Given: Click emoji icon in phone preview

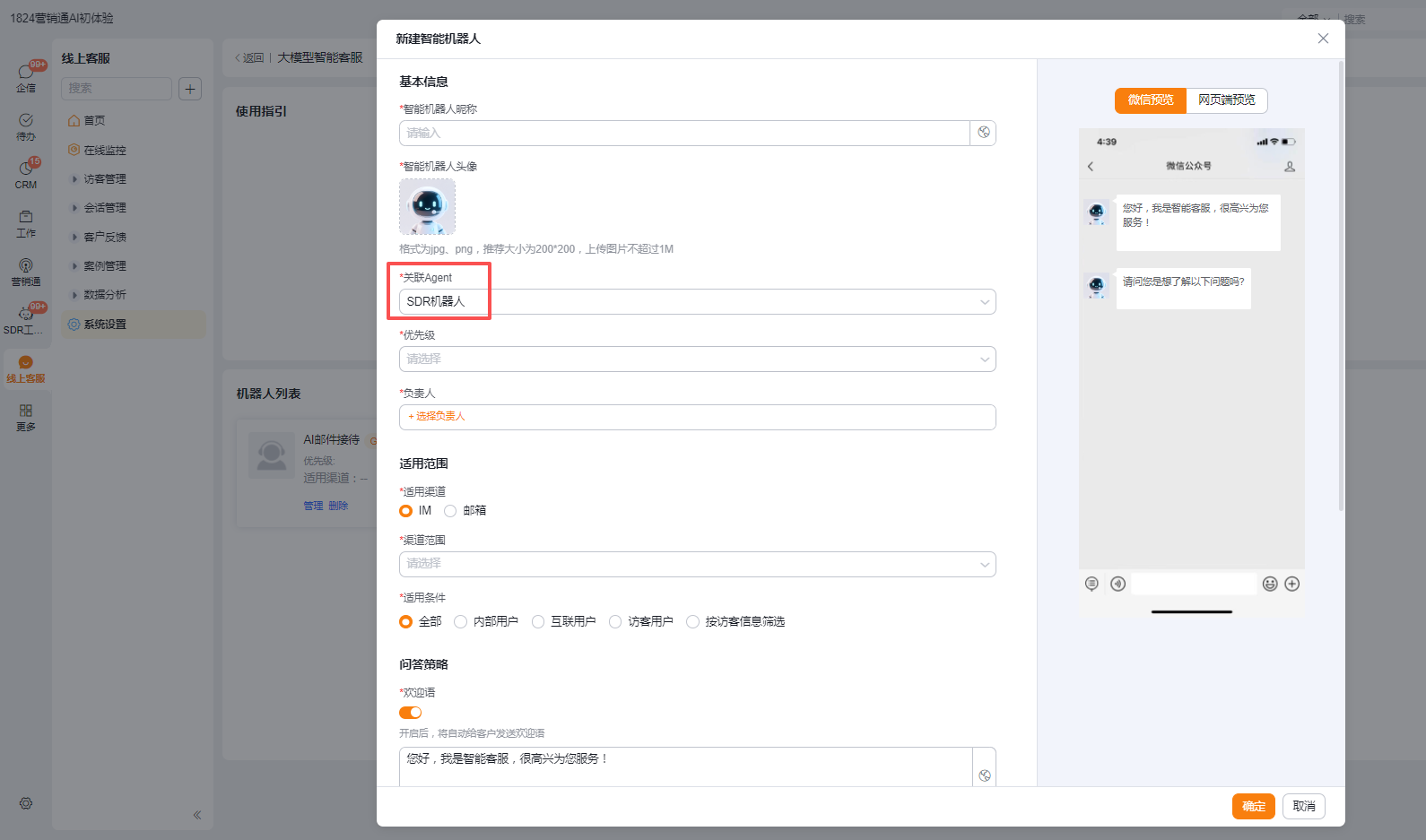Looking at the screenshot, I should [1270, 585].
